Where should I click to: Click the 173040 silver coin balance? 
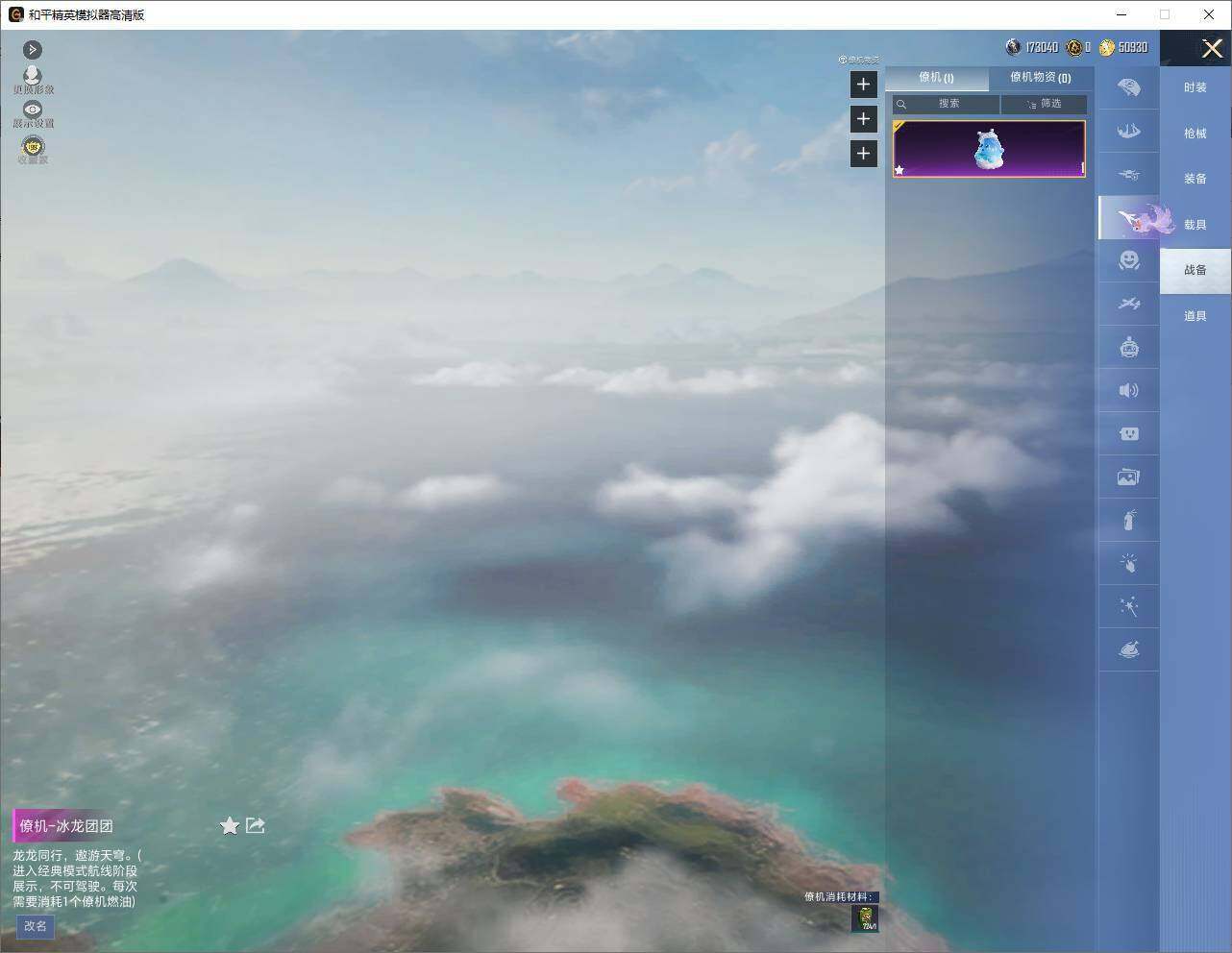point(1032,47)
